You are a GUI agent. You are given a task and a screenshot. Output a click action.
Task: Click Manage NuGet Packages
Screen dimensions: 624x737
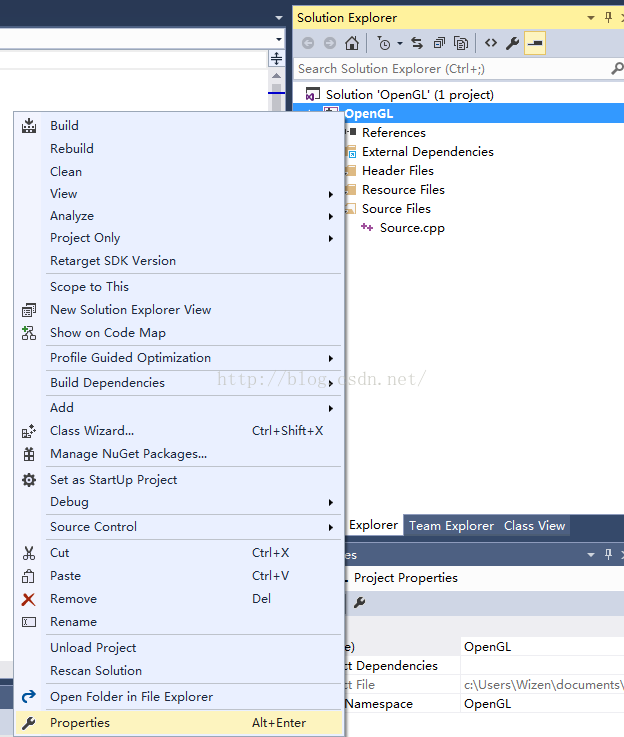click(x=179, y=454)
